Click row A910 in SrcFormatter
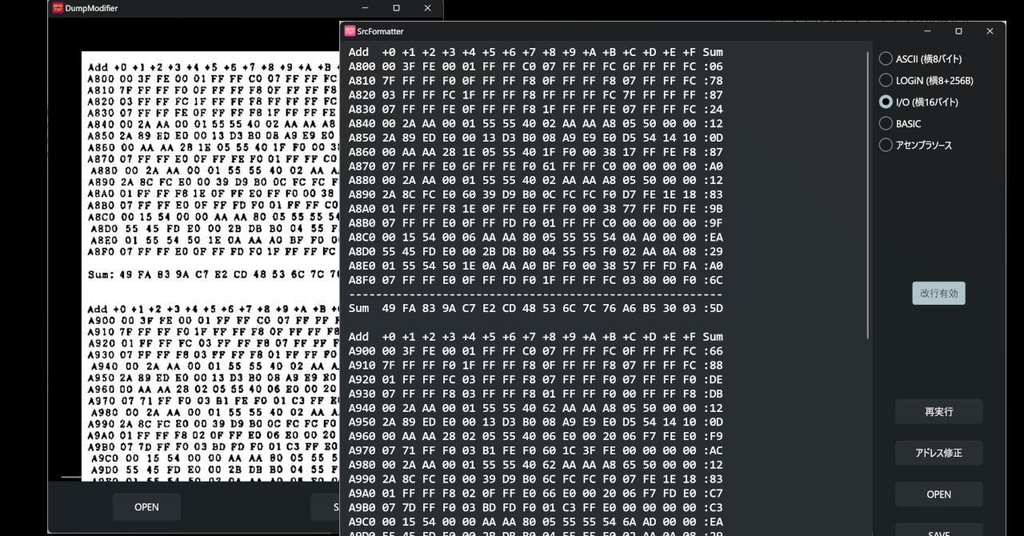The image size is (1024, 536). (x=536, y=366)
